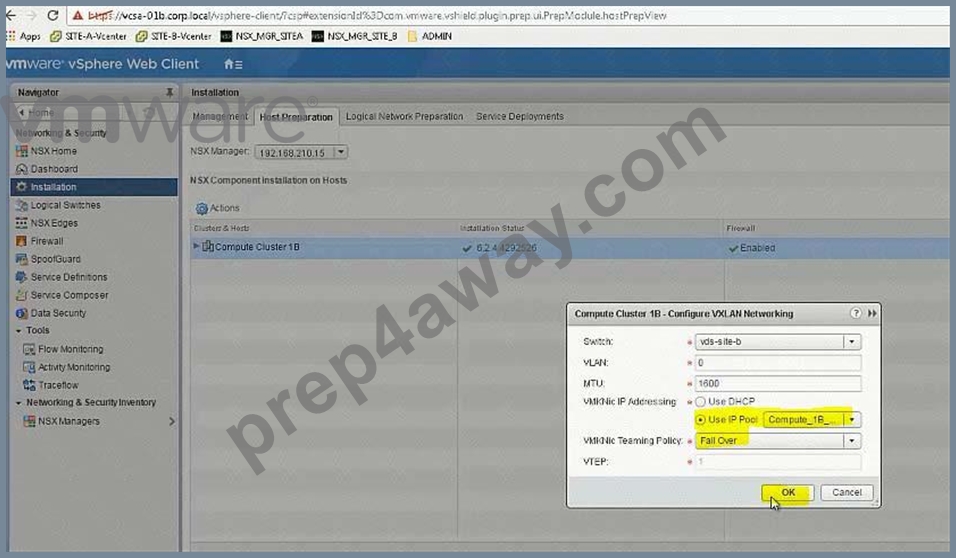Click the insecure certificate warning icon

pos(77,15)
